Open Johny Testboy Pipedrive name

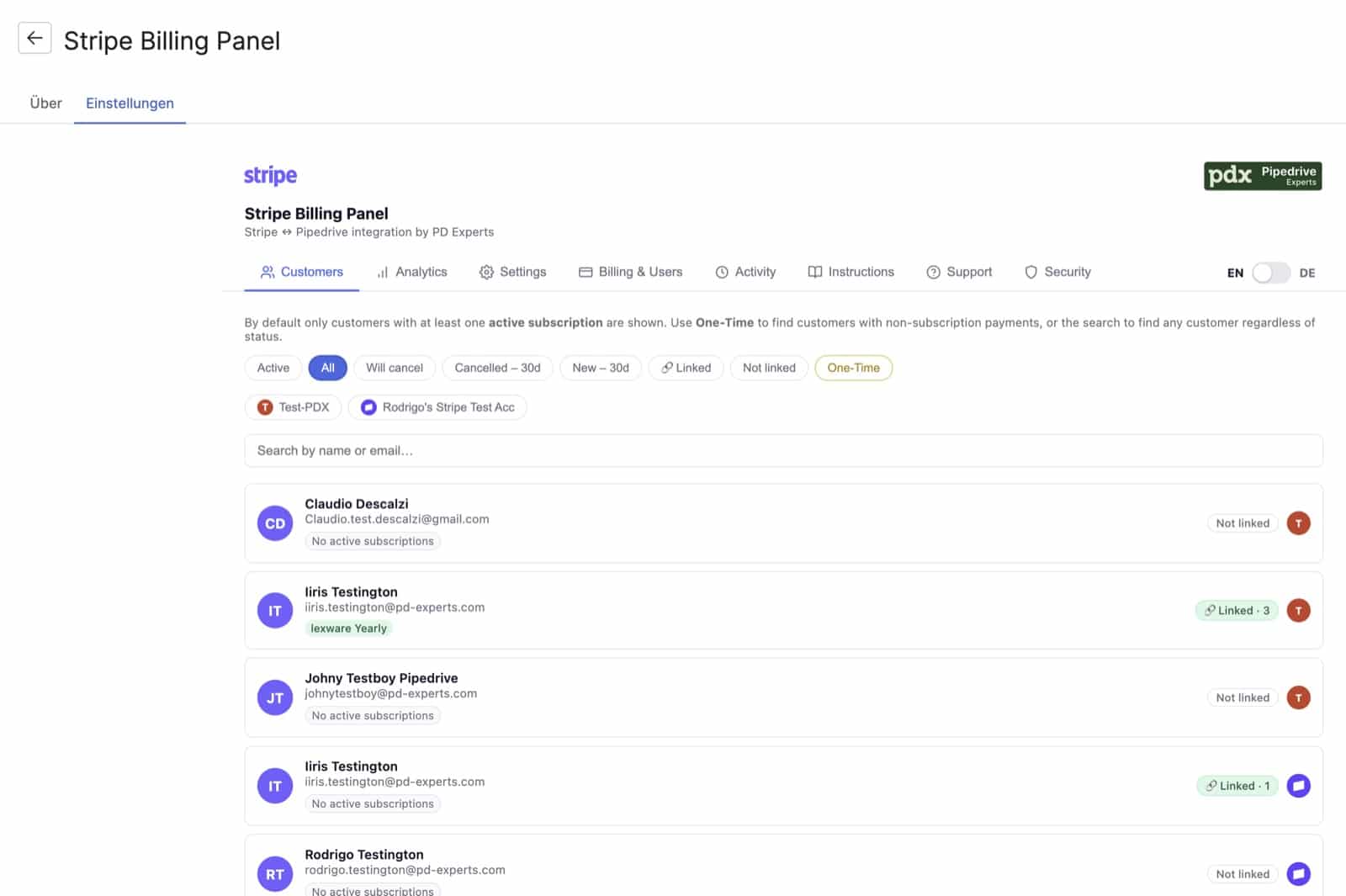[381, 678]
